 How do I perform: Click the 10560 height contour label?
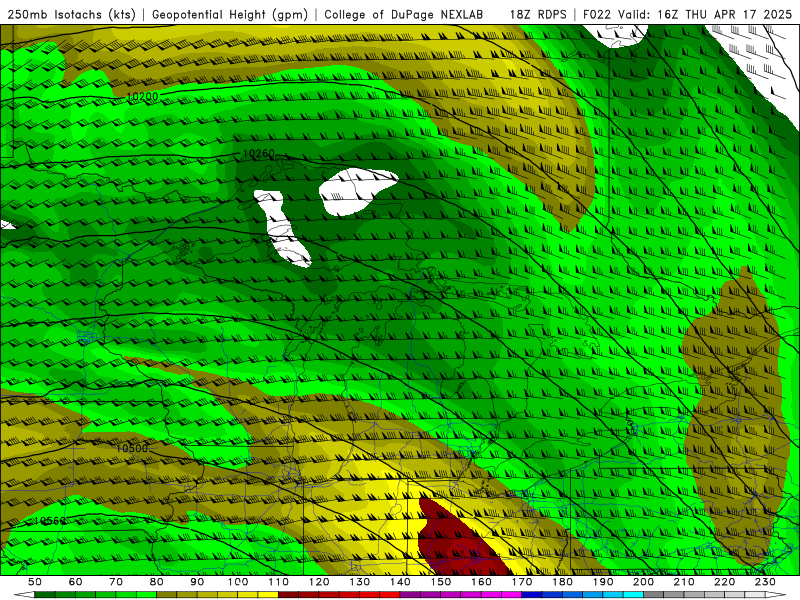pos(50,521)
